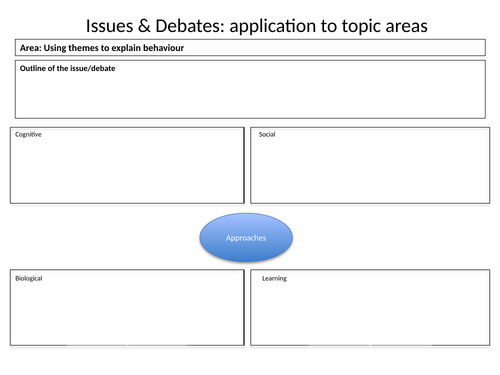Click the empty area inside the Biological box

pos(127,313)
